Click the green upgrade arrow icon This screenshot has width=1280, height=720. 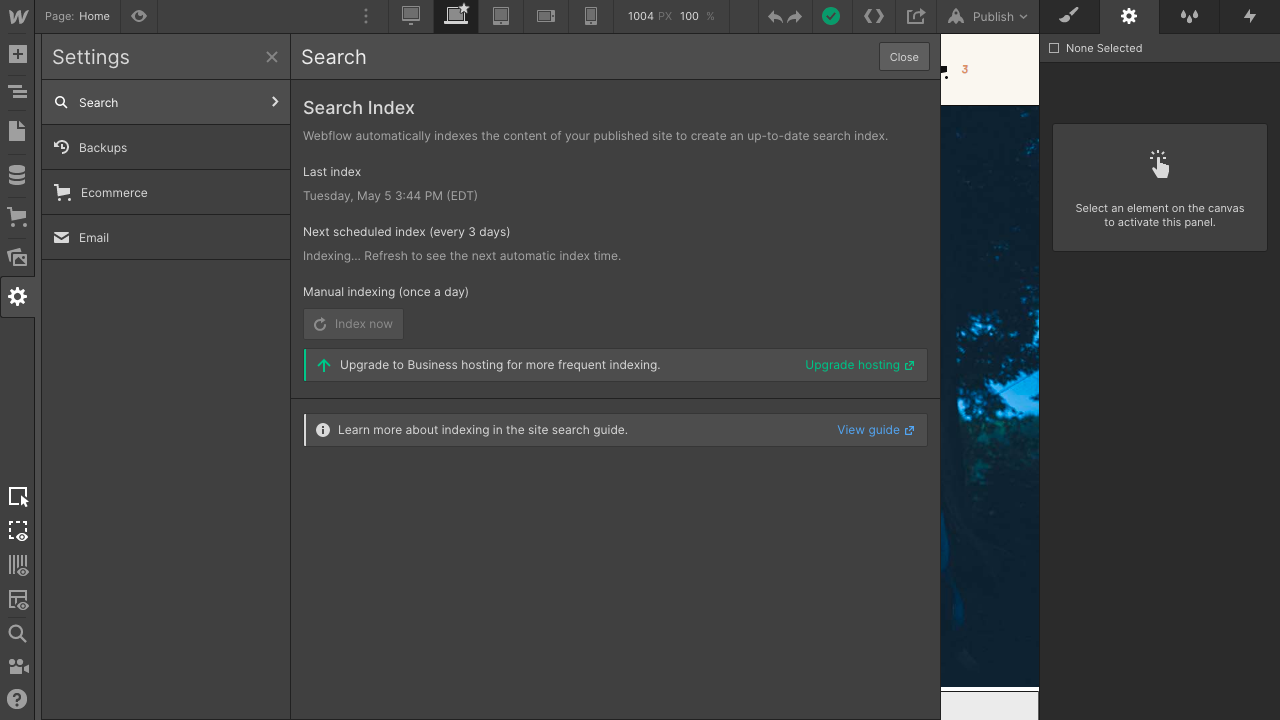[x=323, y=365]
